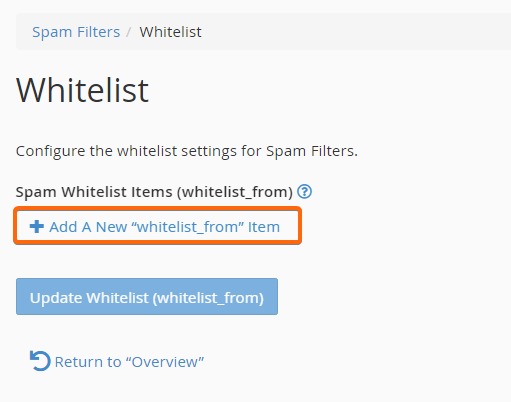Viewport: 511px width, 402px height.
Task: Click Update Whitelist (whitelist_from) button
Action: coord(147,297)
